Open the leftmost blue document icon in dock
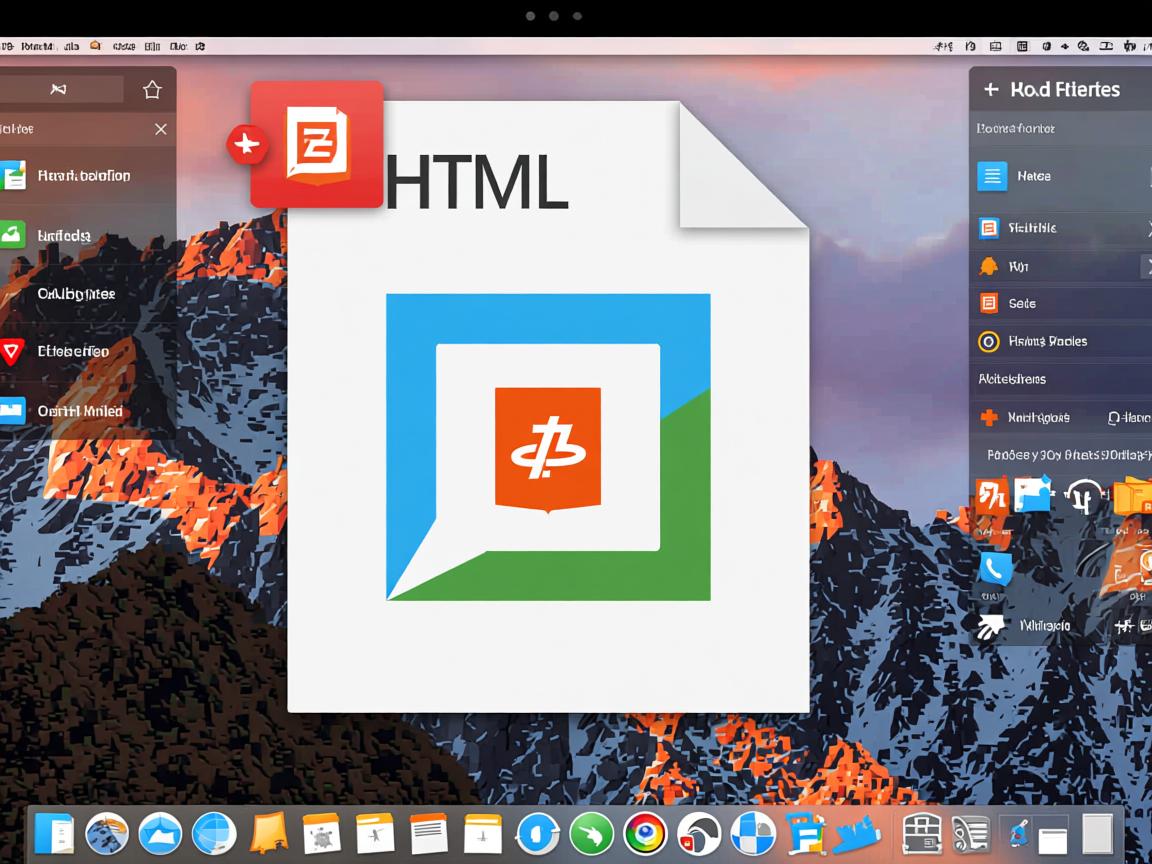 coord(54,833)
